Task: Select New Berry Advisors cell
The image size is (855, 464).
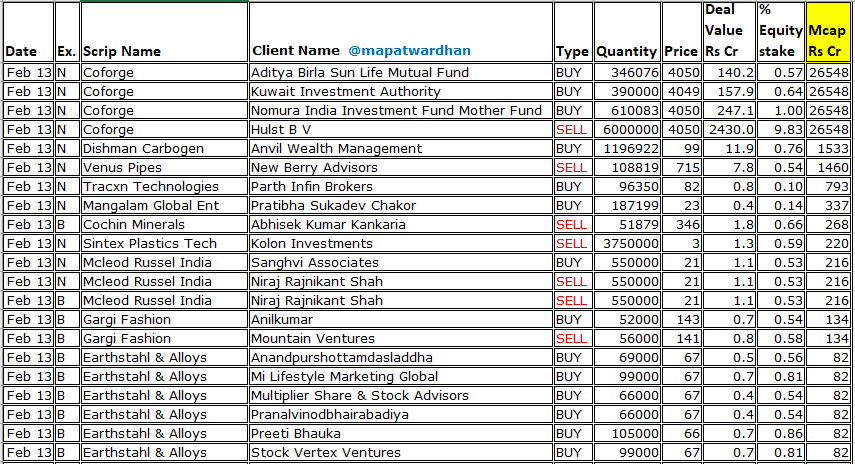Action: click(401, 168)
